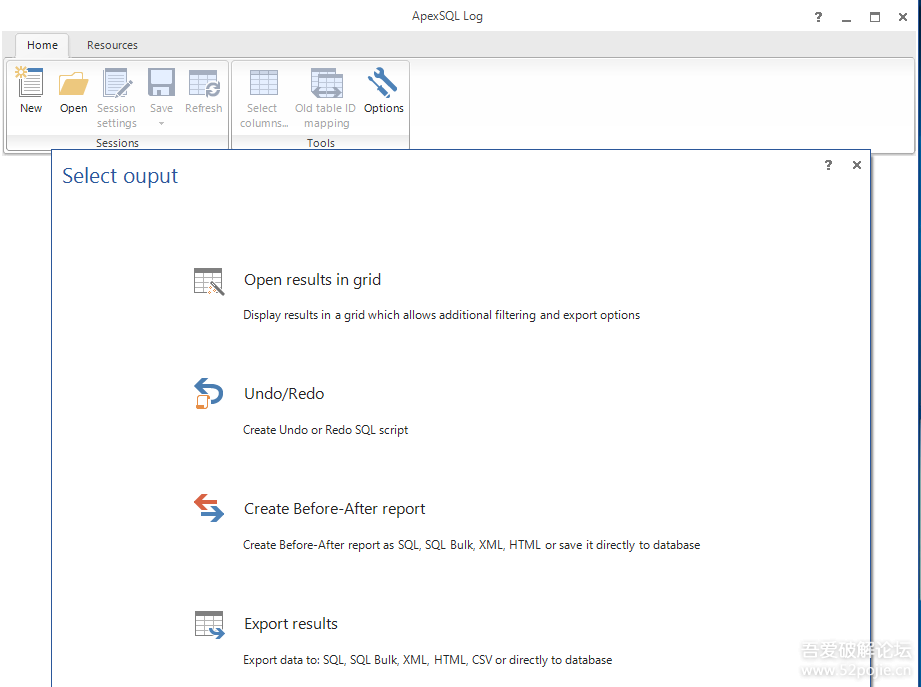Click 'Create Undo or Redo SQL script' text

pos(325,430)
